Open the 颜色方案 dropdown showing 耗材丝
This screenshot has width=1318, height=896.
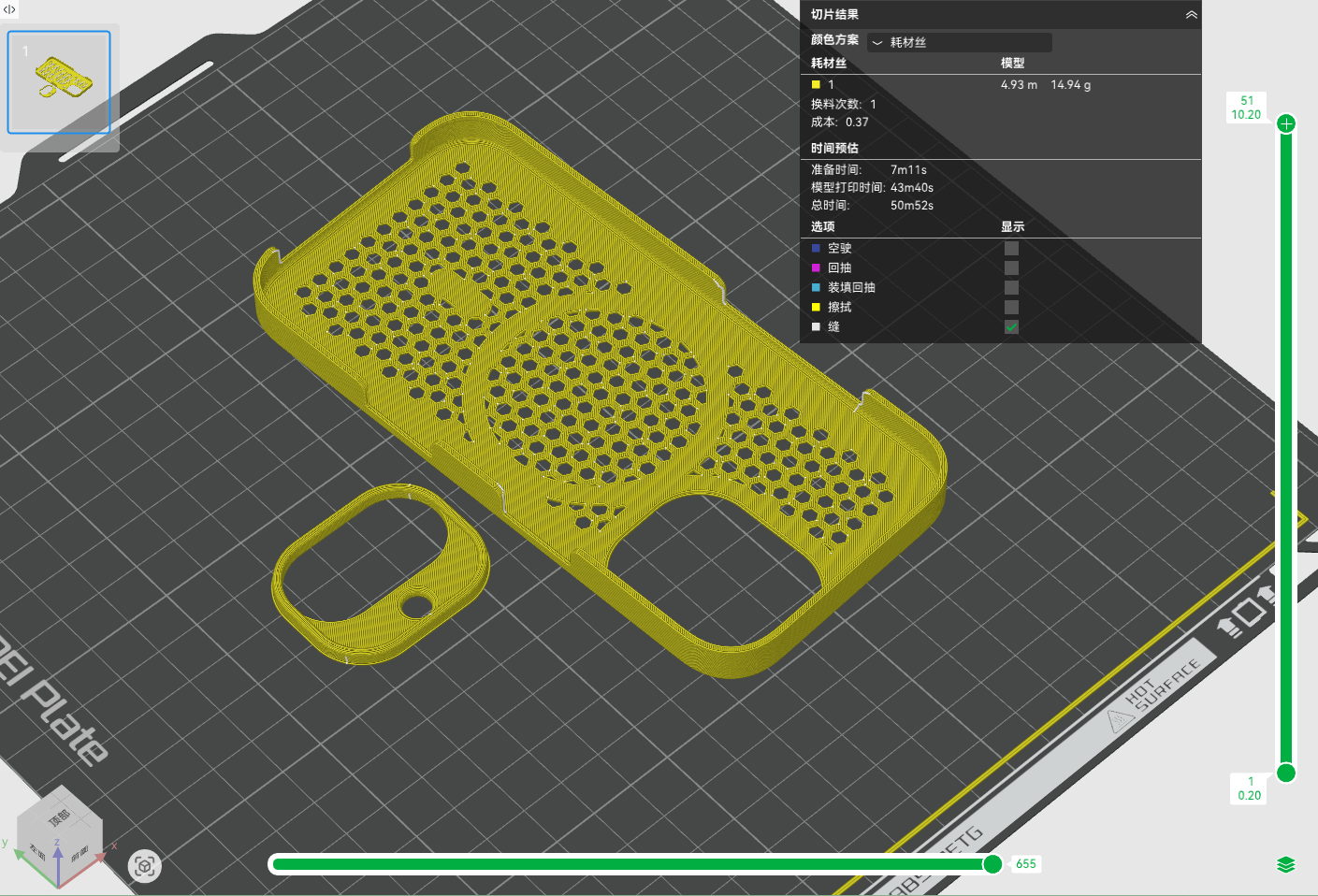[x=959, y=42]
